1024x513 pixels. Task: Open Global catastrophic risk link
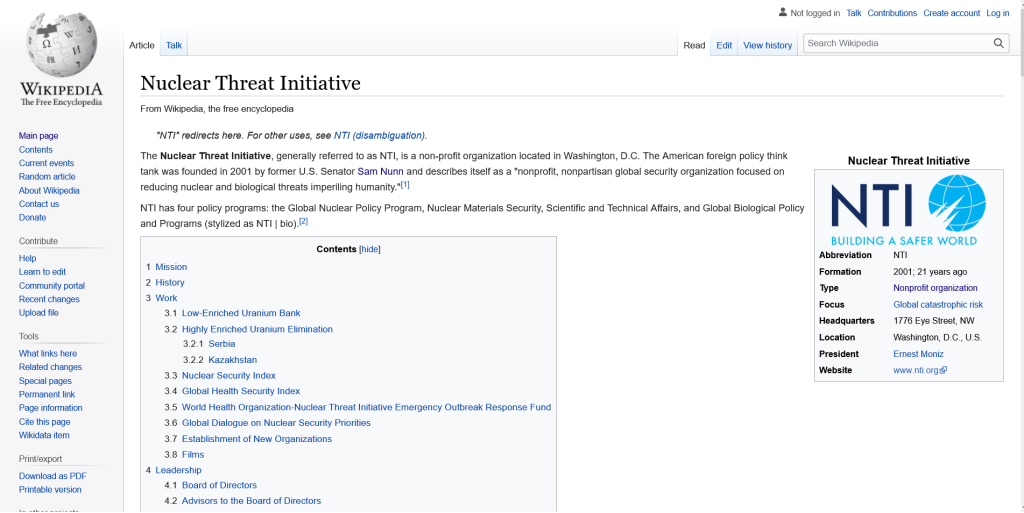click(938, 305)
